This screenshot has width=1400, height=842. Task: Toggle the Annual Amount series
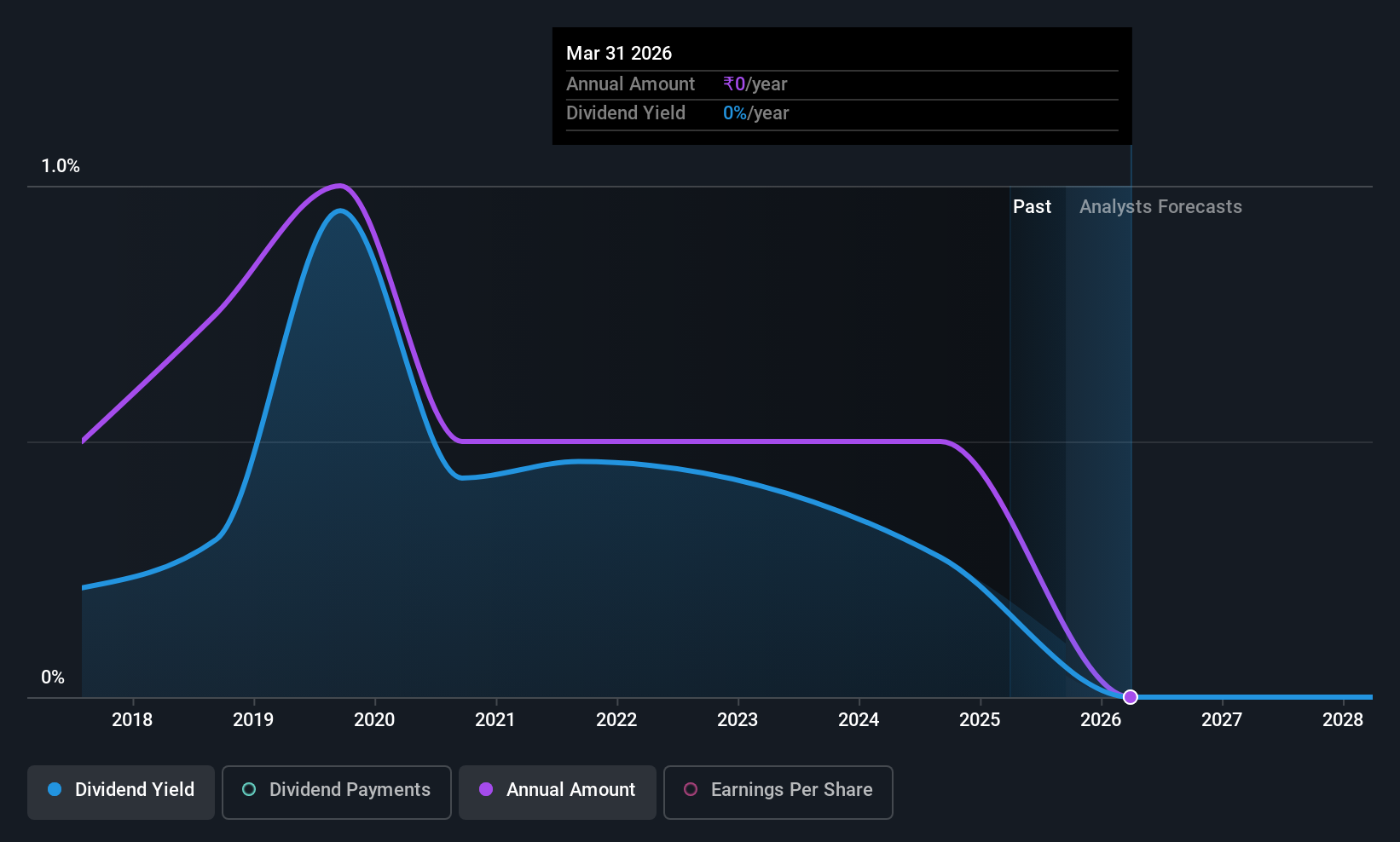point(558,792)
